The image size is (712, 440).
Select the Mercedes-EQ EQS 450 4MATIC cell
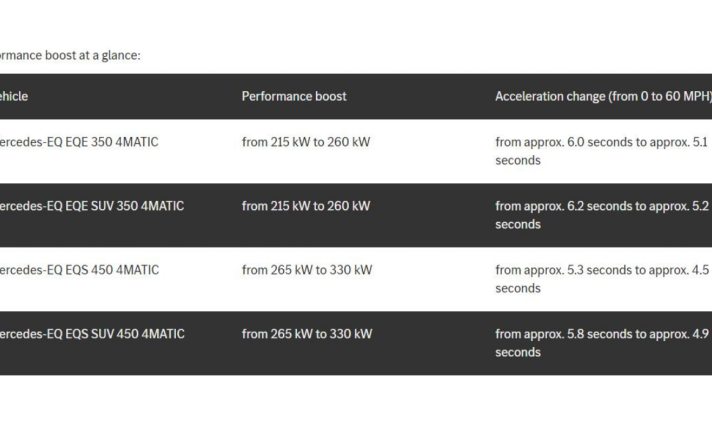[x=79, y=270]
